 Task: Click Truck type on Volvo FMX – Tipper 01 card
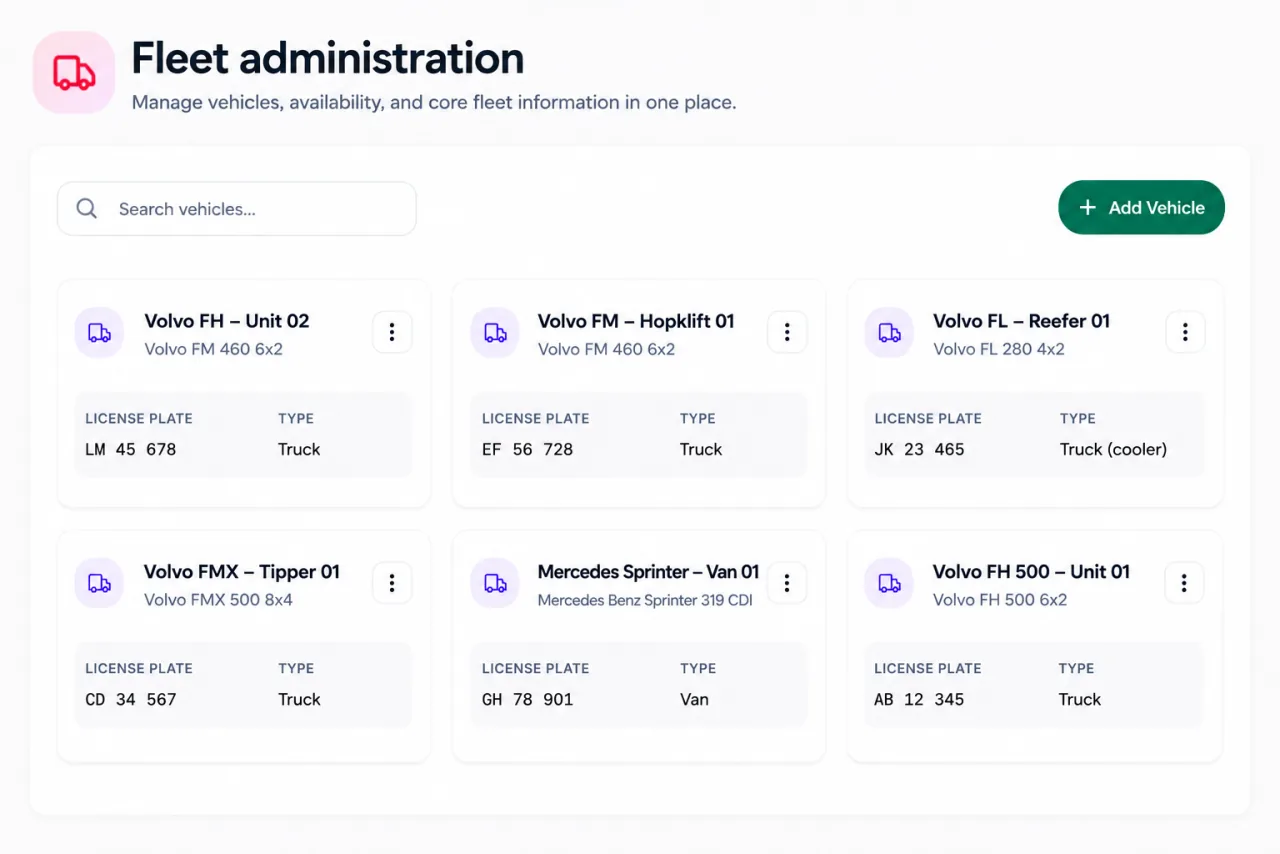click(299, 699)
